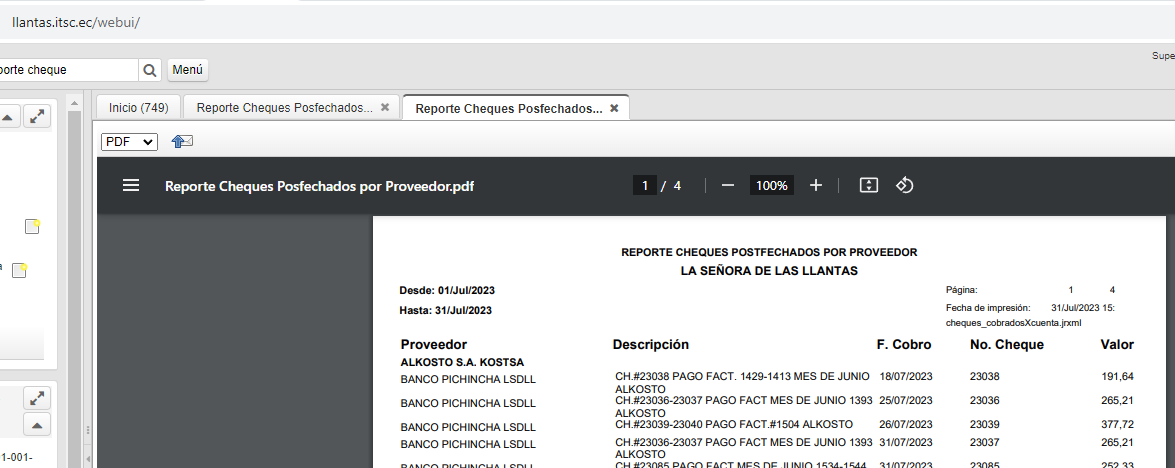Viewport: 1175px width, 468px height.
Task: Click the PDF page number field
Action: tap(645, 186)
